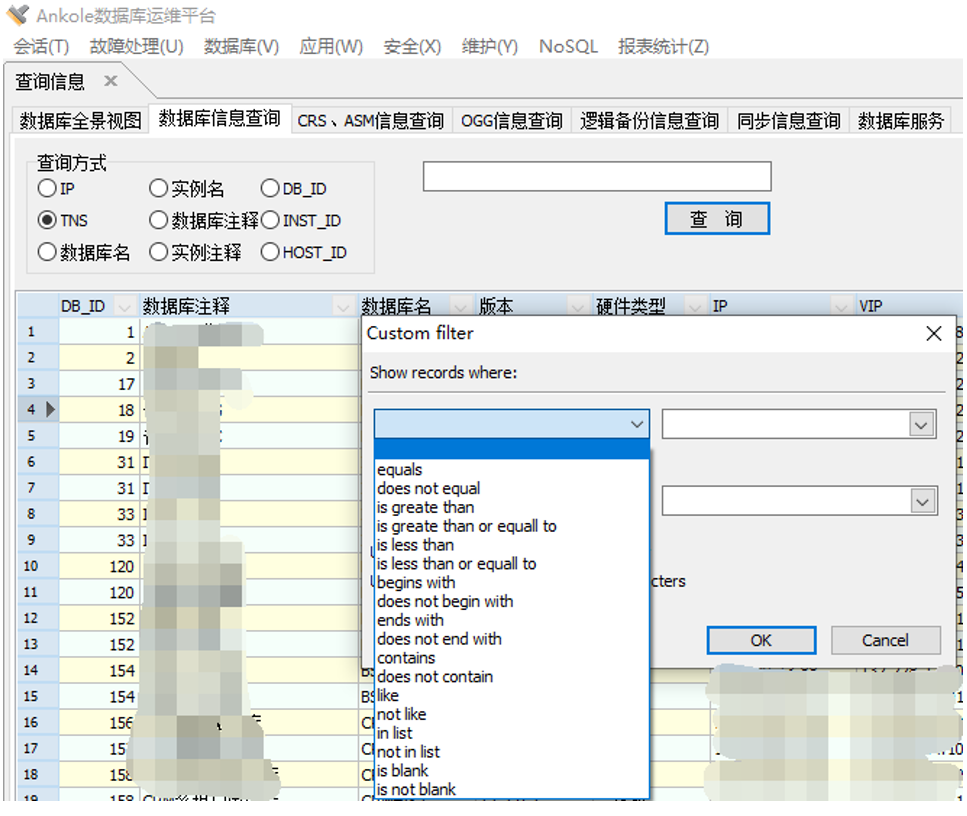Open the 数据库名 column filter arrow
967x816 pixels.
(x=460, y=306)
